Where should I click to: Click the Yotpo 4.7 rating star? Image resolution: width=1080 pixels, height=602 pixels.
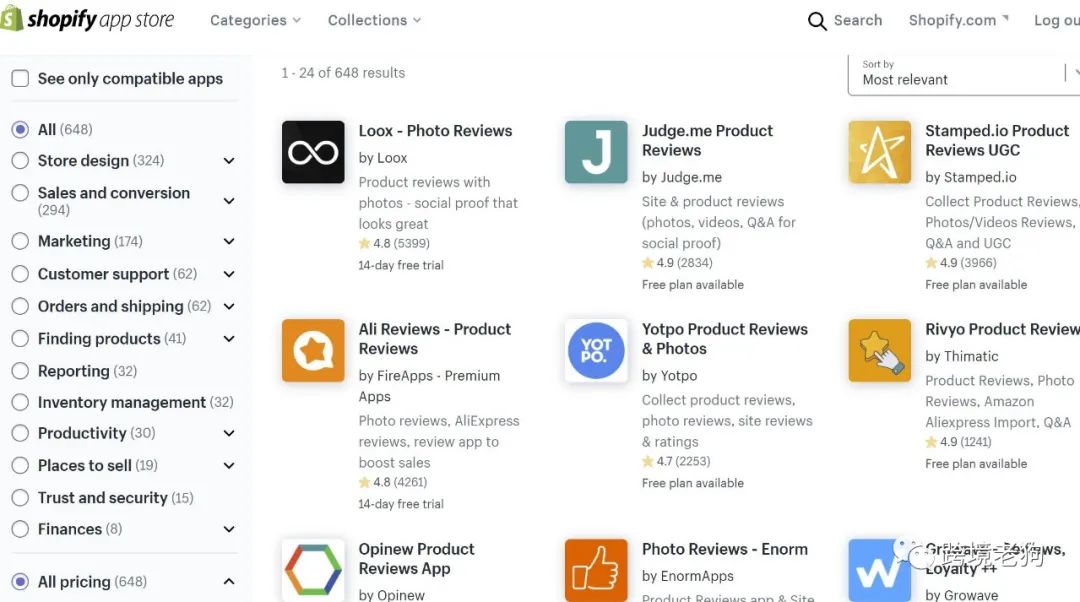point(647,461)
